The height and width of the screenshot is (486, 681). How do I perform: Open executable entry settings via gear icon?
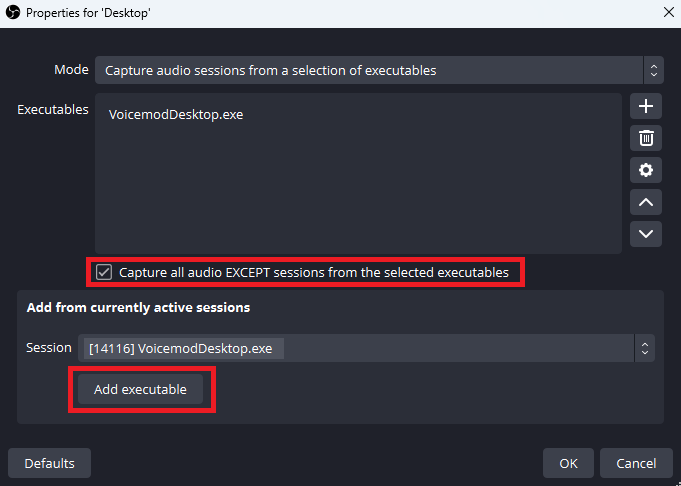tap(646, 170)
